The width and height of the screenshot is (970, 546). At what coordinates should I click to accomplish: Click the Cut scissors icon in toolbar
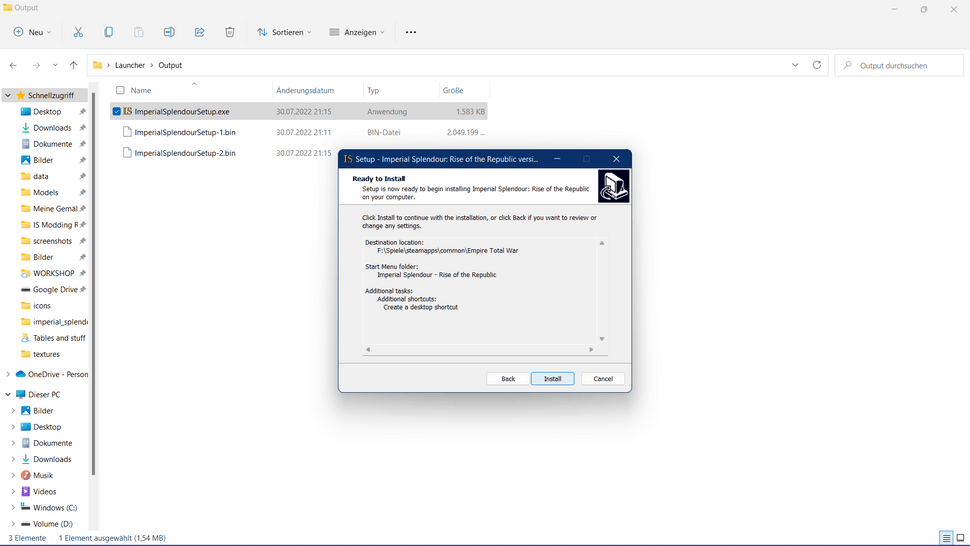78,32
